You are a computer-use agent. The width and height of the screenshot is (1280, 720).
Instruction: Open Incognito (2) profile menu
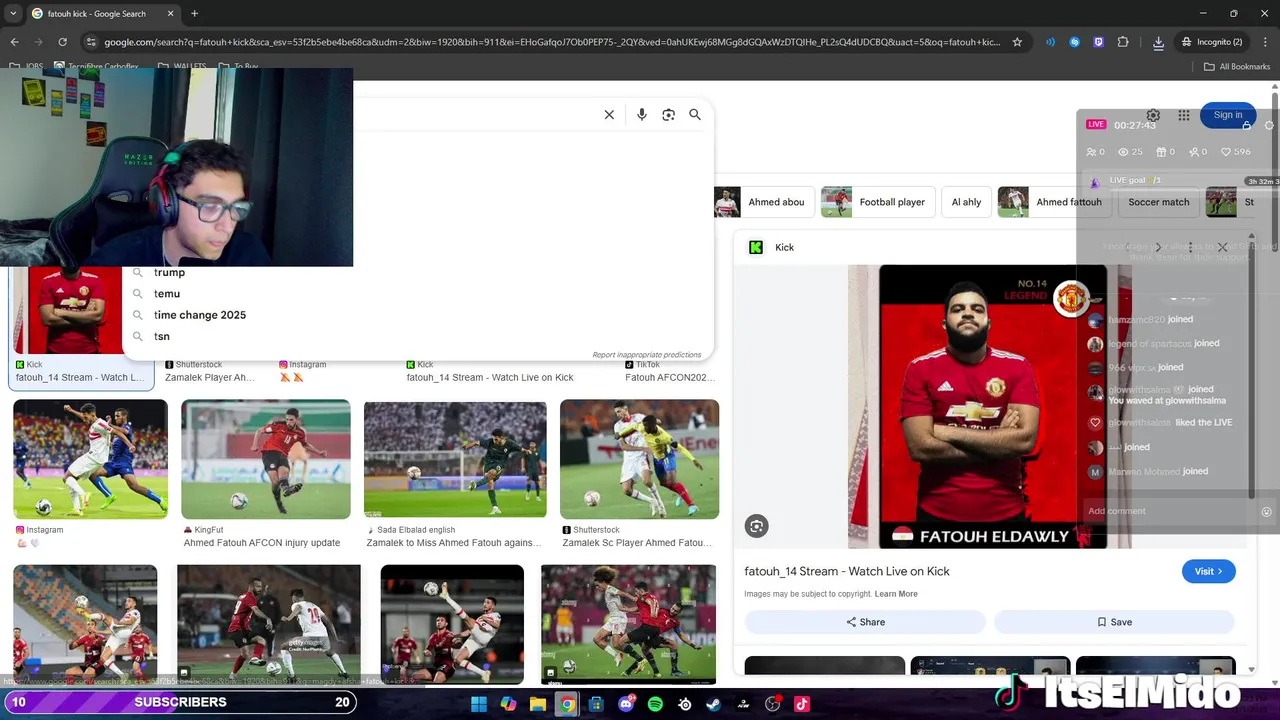1210,42
